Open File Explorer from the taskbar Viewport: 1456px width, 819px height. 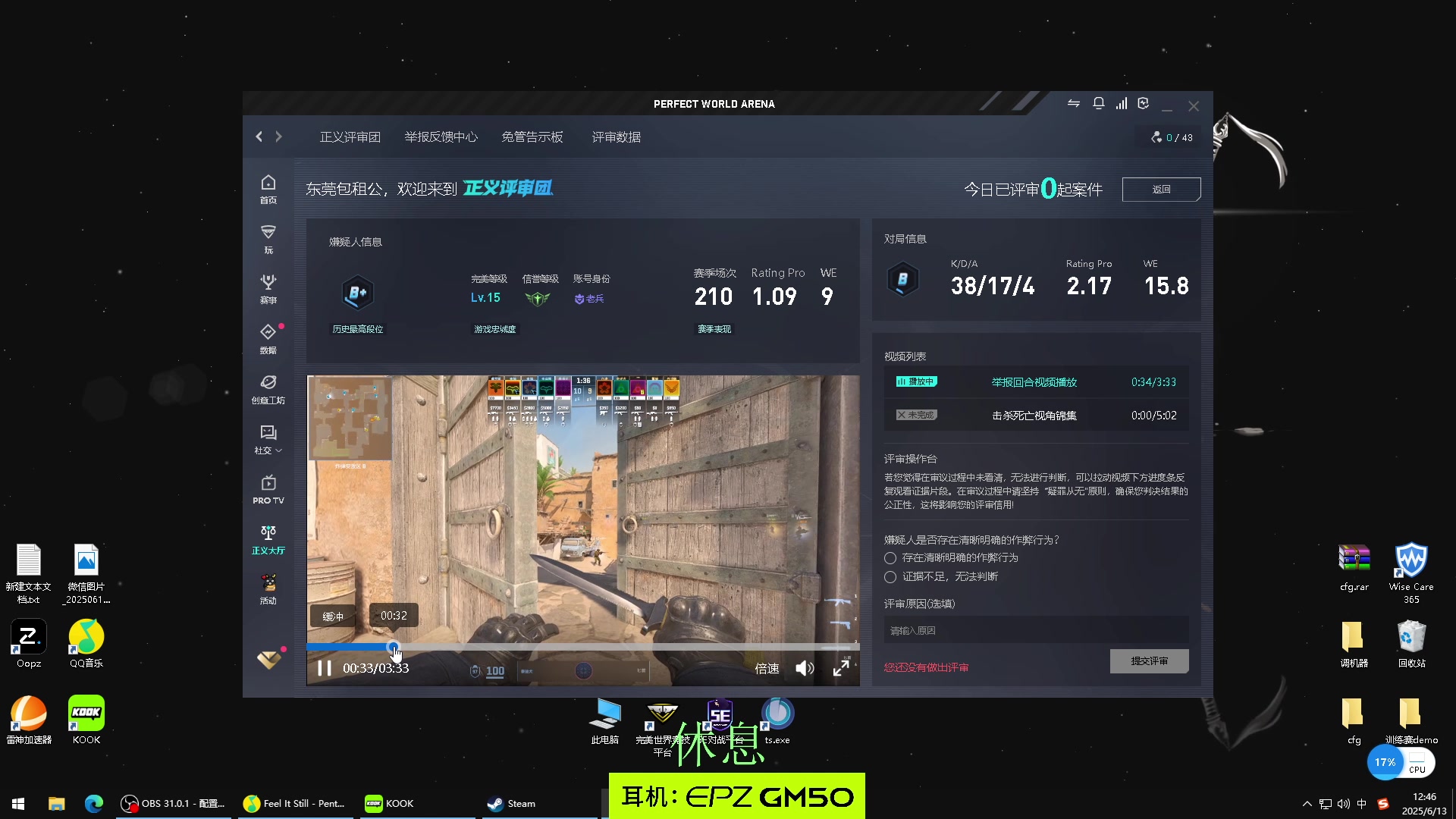coord(57,804)
